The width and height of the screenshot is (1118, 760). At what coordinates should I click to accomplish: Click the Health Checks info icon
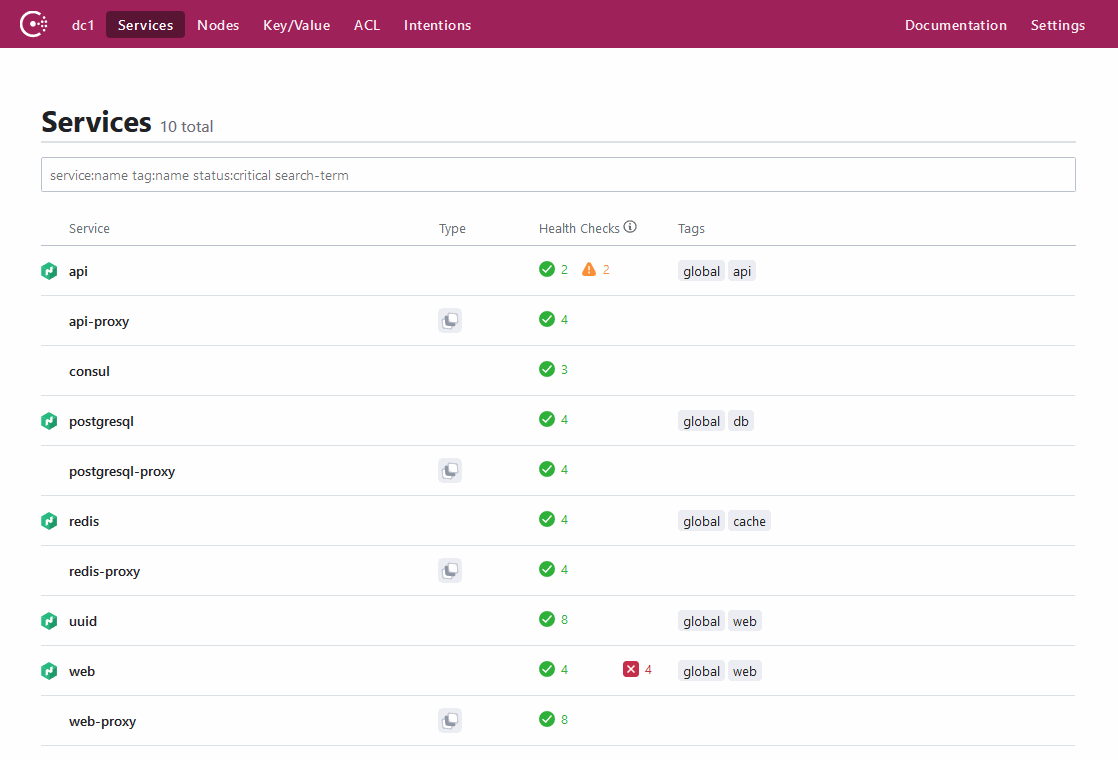[x=630, y=227]
